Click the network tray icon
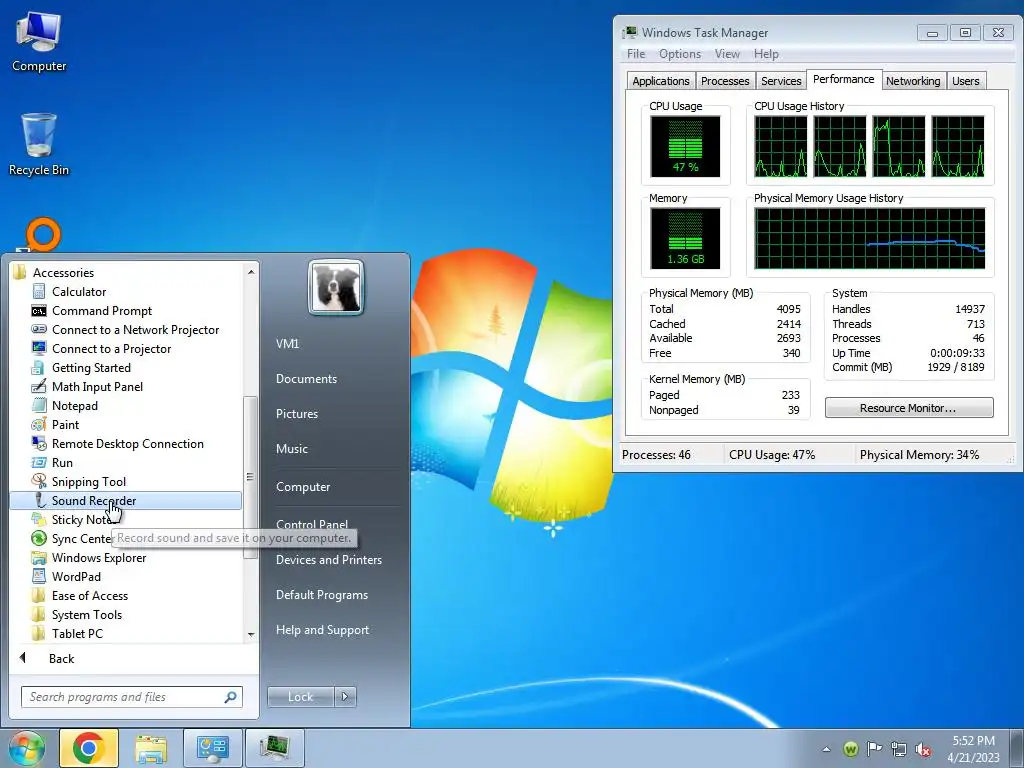This screenshot has height=768, width=1024. pos(899,749)
